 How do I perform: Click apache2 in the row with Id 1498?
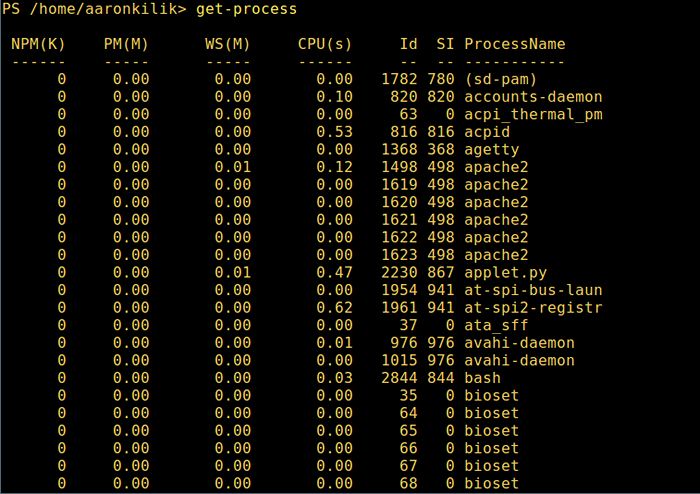[496, 167]
